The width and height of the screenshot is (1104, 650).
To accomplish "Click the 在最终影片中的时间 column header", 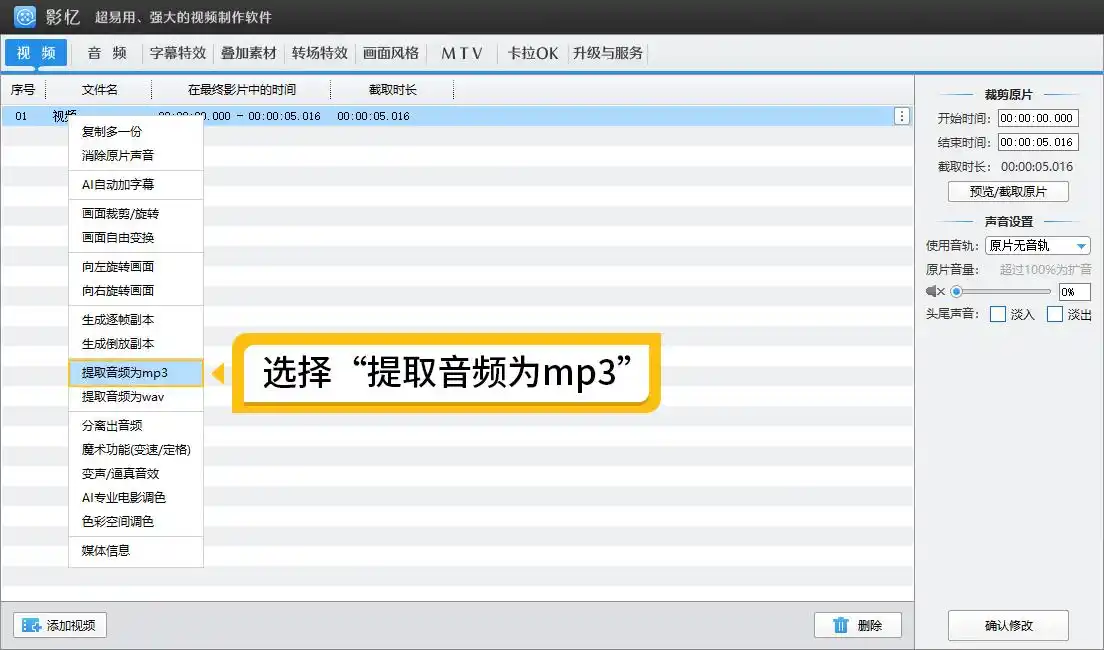I will point(242,90).
